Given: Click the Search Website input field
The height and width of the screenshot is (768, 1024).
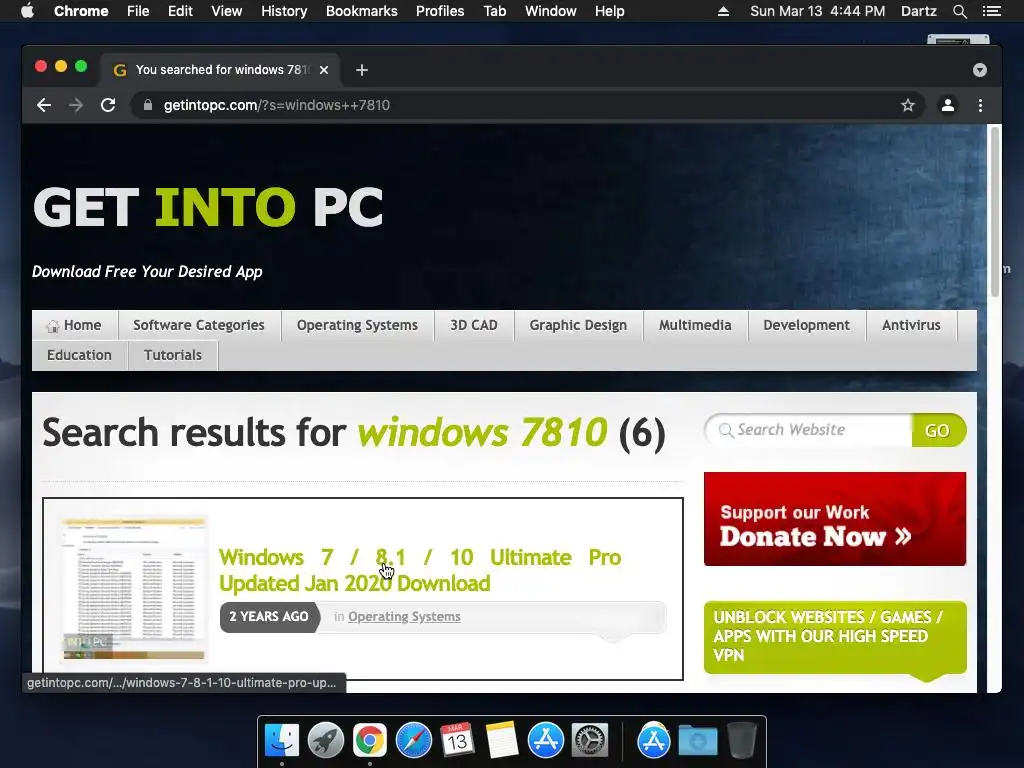Looking at the screenshot, I should click(808, 430).
